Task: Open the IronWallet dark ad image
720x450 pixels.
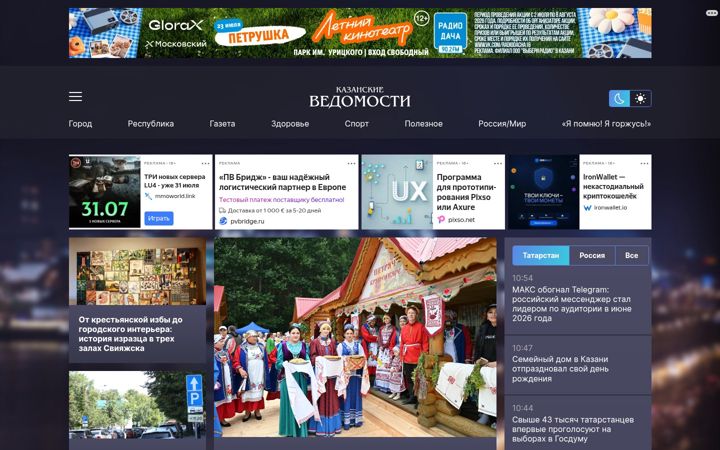Action: click(x=543, y=191)
